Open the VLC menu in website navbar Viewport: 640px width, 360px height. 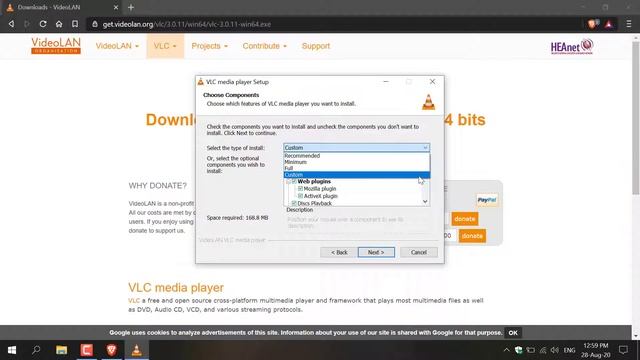(x=165, y=46)
